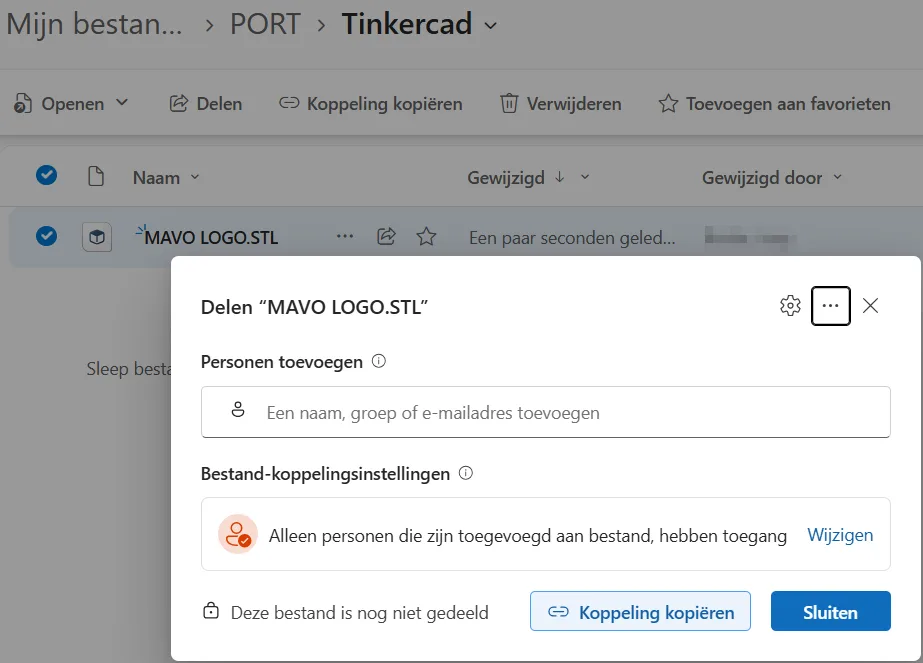Open share settings gear icon

(x=790, y=306)
